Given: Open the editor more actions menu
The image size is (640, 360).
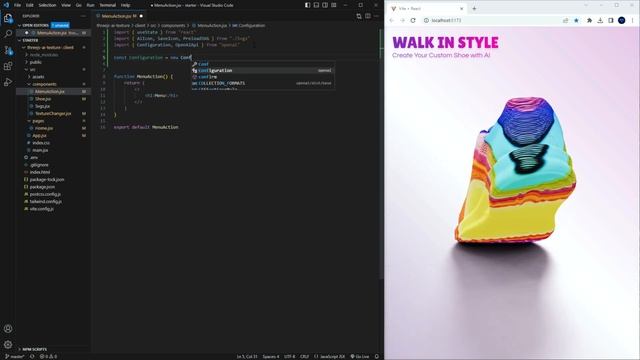Looking at the screenshot, I should click(376, 16).
